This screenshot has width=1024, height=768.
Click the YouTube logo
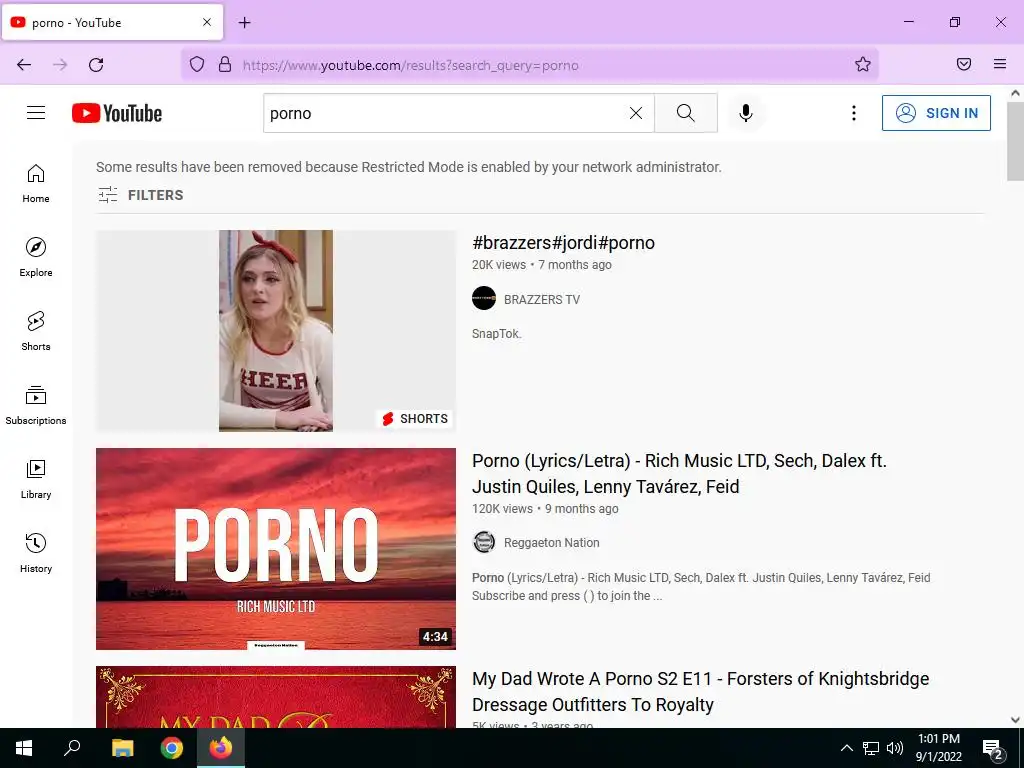click(117, 113)
